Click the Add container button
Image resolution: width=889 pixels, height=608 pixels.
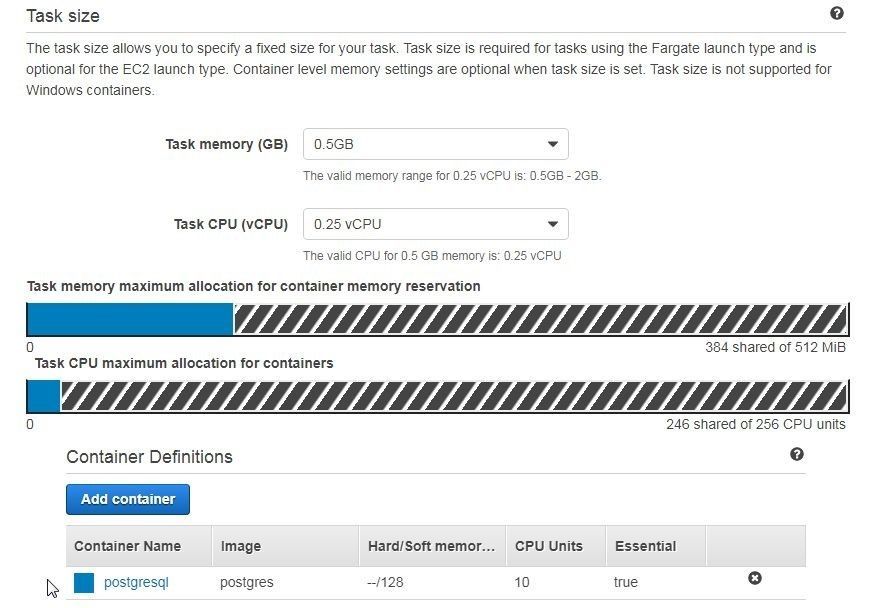click(128, 499)
